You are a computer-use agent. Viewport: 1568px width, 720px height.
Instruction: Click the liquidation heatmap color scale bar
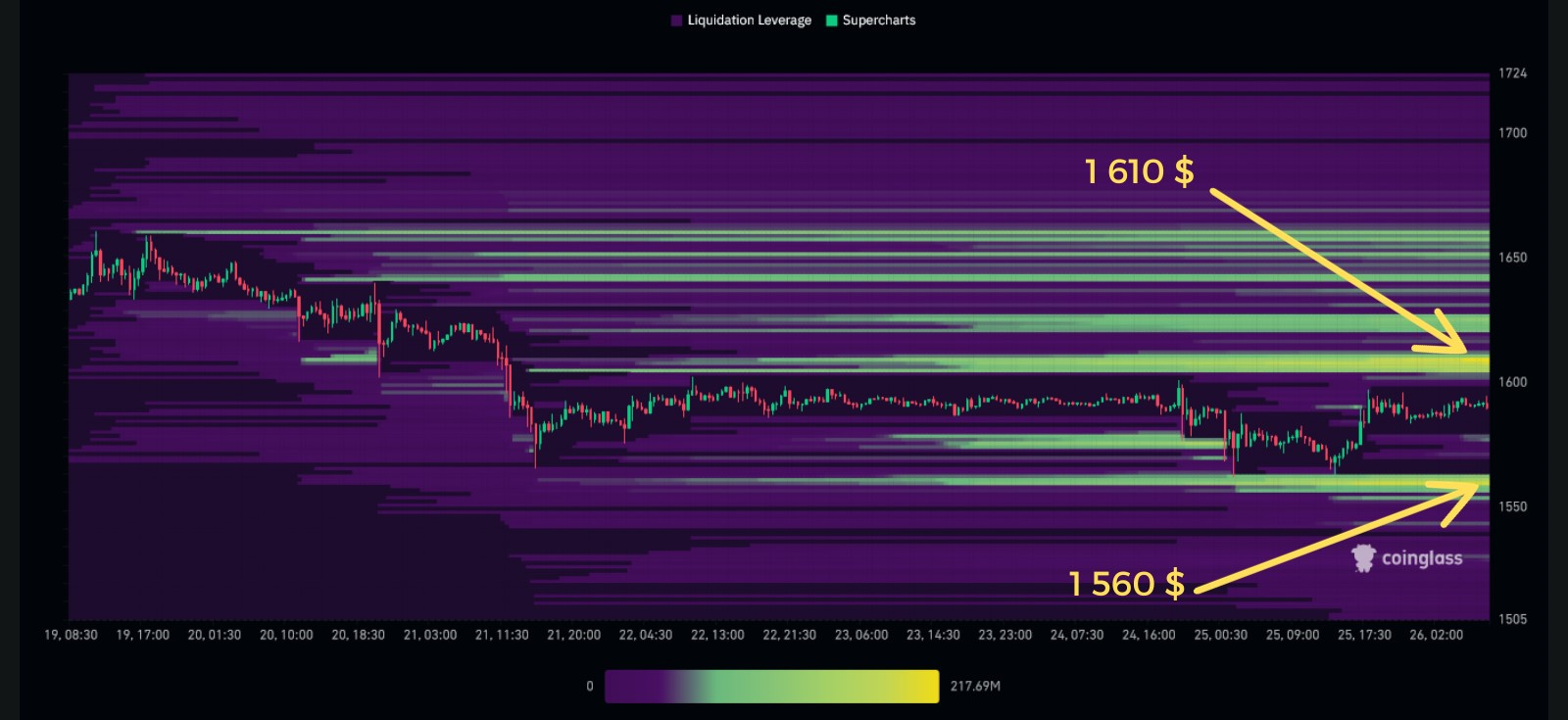[771, 686]
